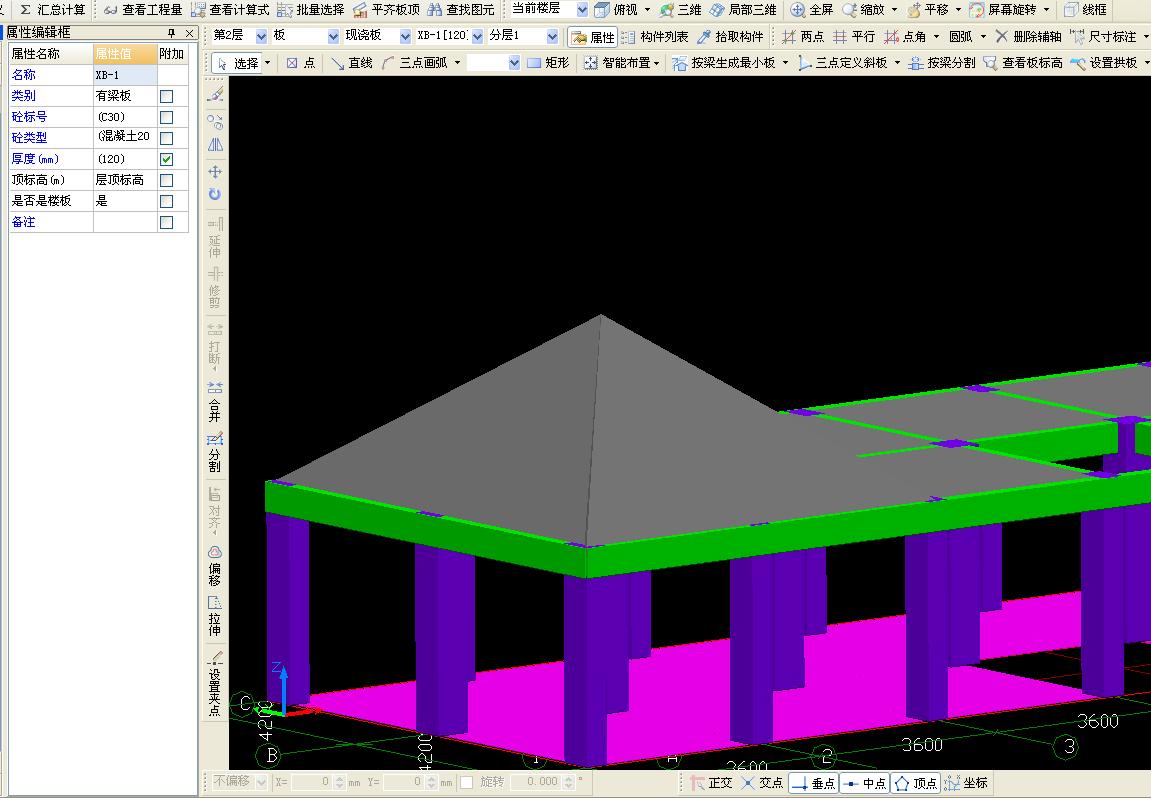Image resolution: width=1151 pixels, height=798 pixels.
Task: Open the 板 component type dropdown
Action: pos(333,36)
